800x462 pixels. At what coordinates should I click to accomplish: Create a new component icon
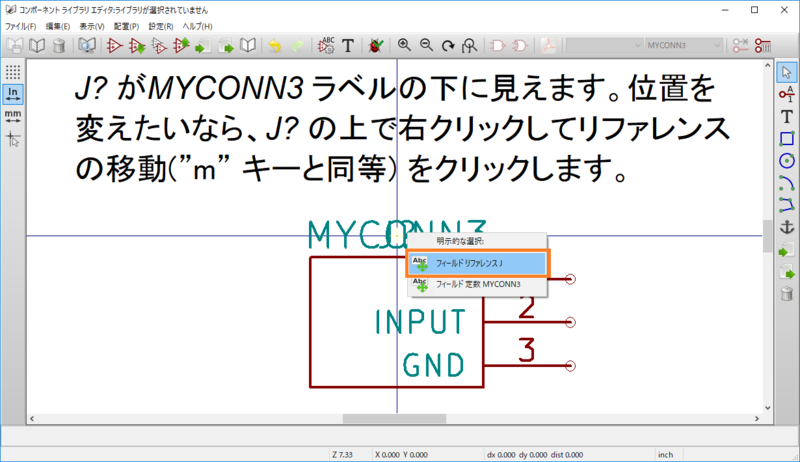[115, 46]
